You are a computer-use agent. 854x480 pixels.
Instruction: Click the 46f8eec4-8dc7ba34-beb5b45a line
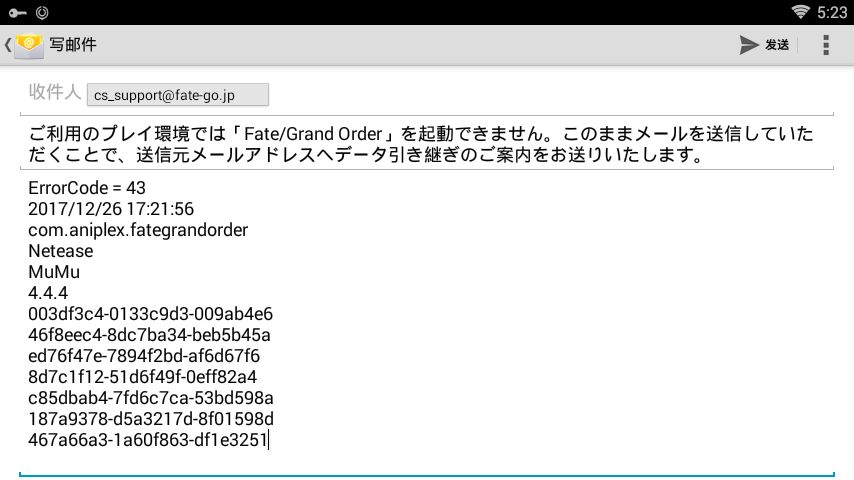click(x=149, y=335)
